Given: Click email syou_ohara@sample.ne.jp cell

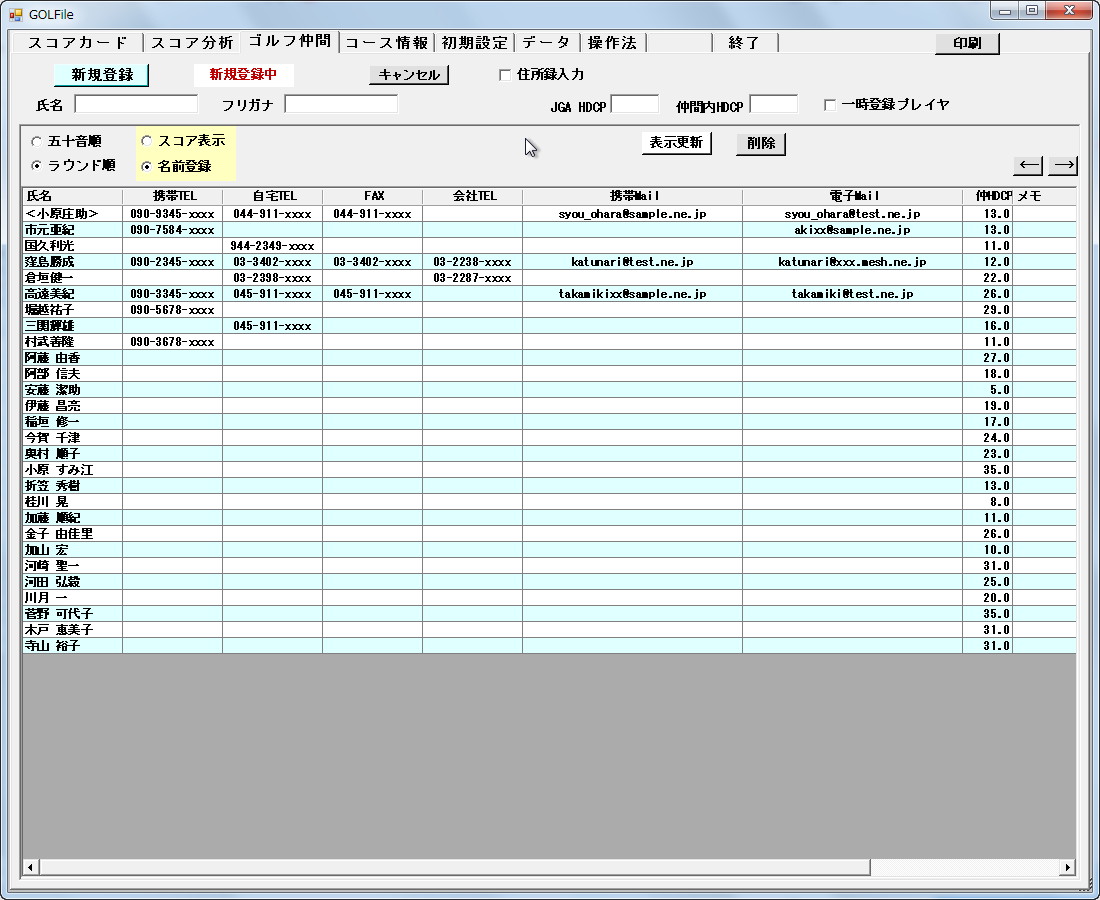Looking at the screenshot, I should [x=633, y=214].
